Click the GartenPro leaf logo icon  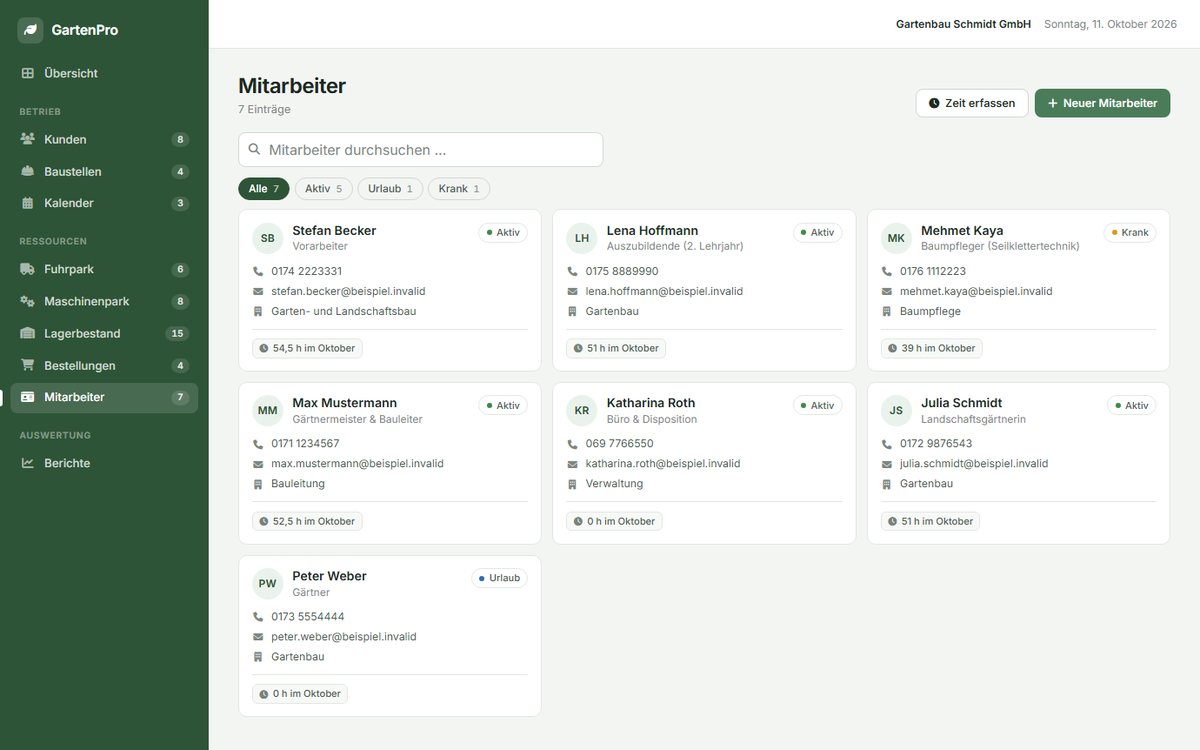[x=30, y=30]
